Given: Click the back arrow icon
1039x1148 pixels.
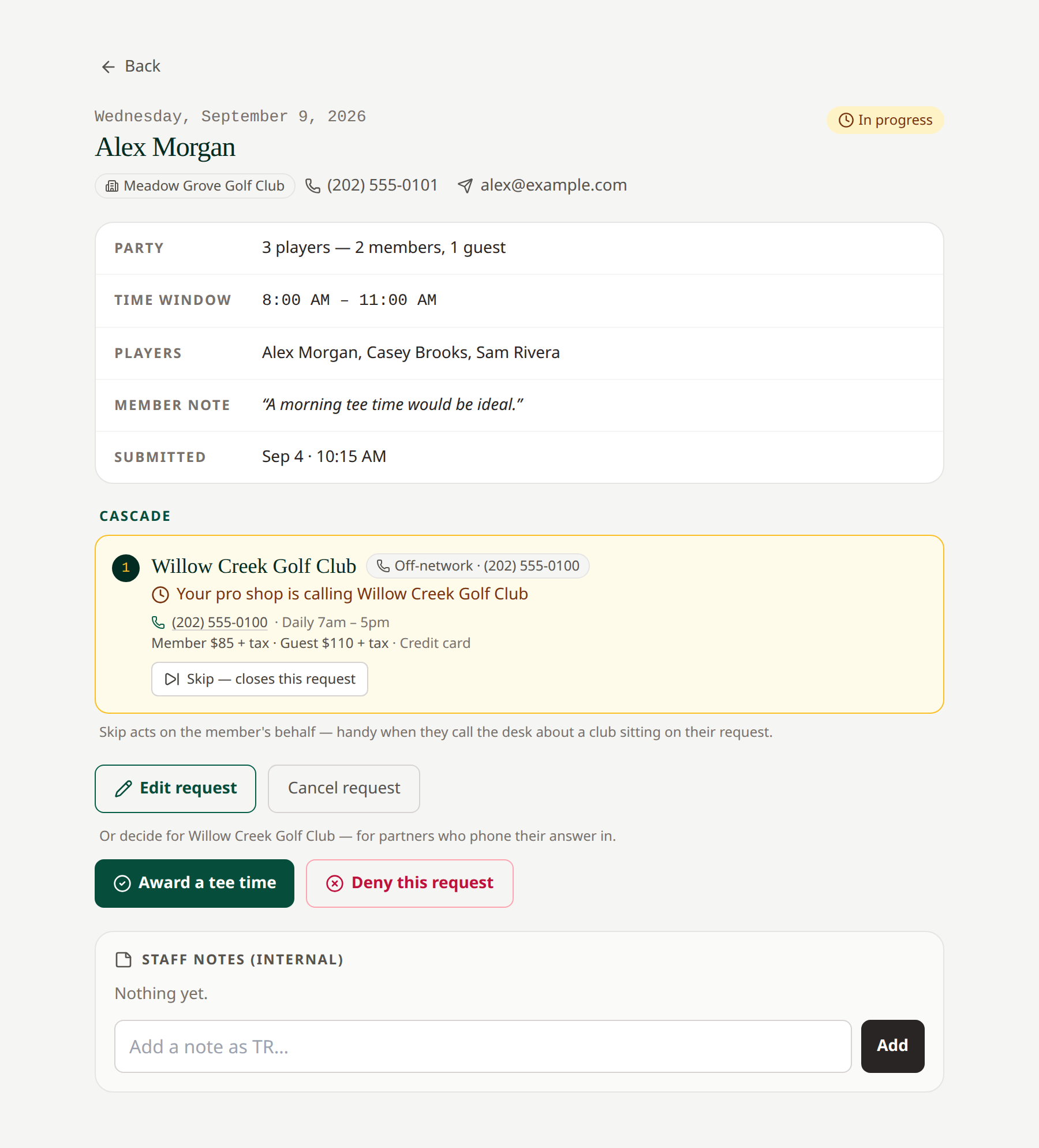Looking at the screenshot, I should pos(108,67).
